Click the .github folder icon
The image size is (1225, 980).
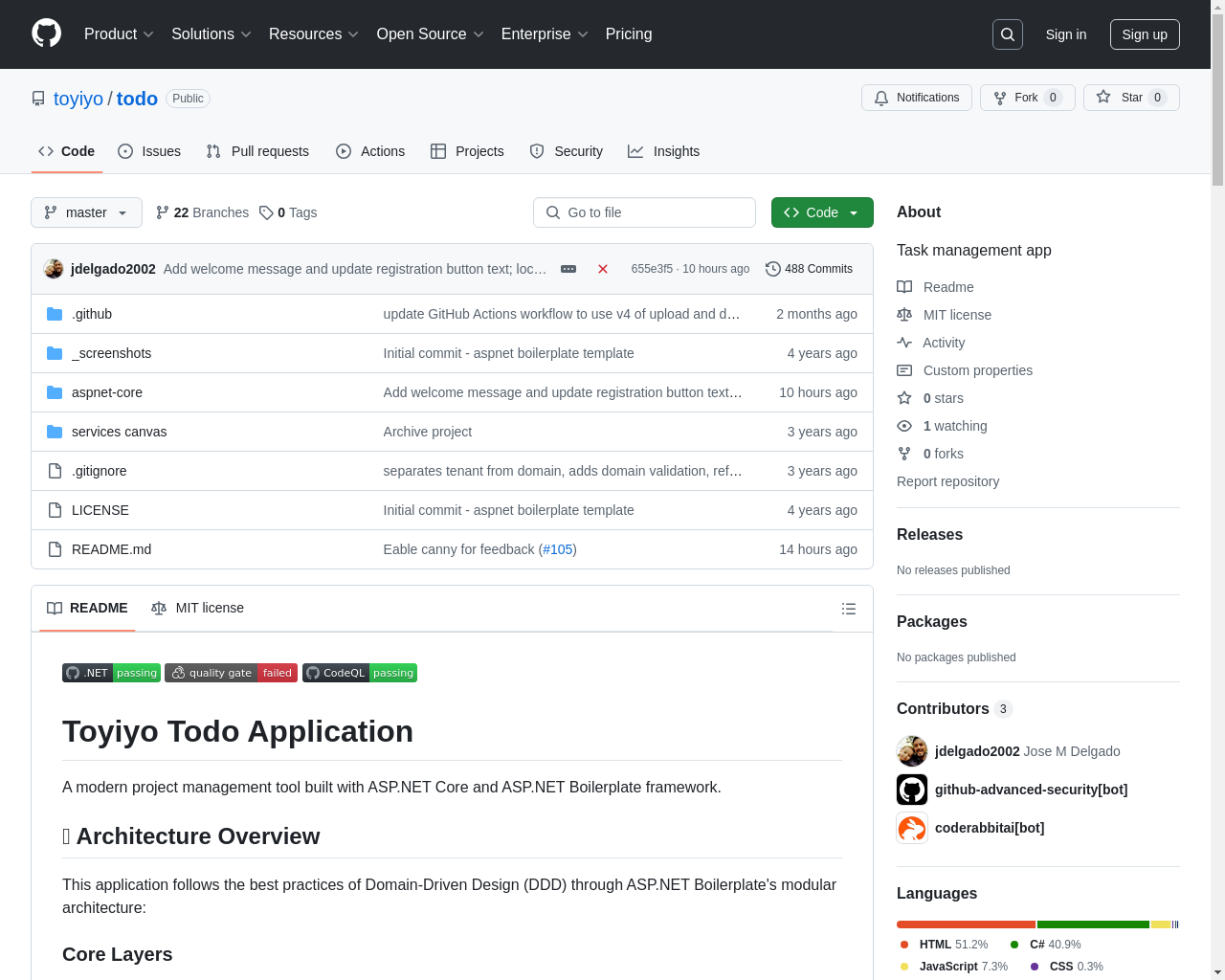[x=55, y=314]
